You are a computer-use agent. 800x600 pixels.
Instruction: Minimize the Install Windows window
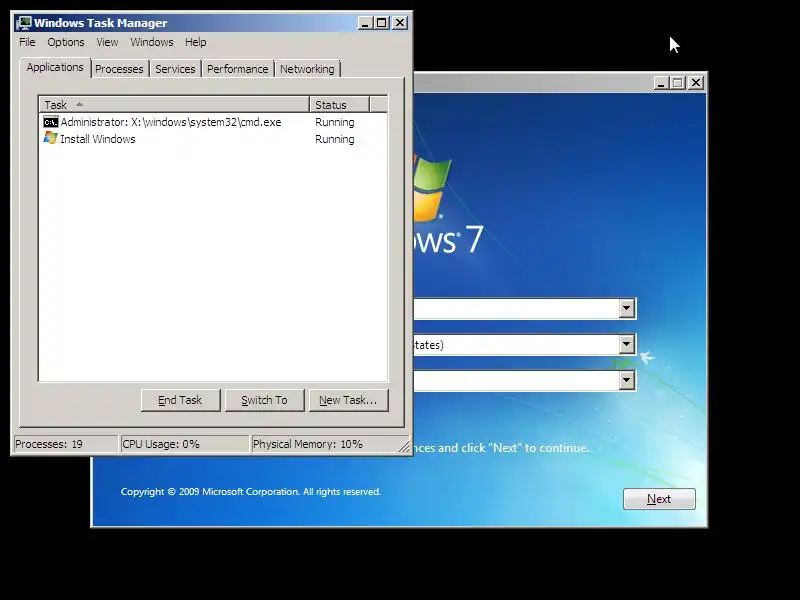(x=661, y=83)
